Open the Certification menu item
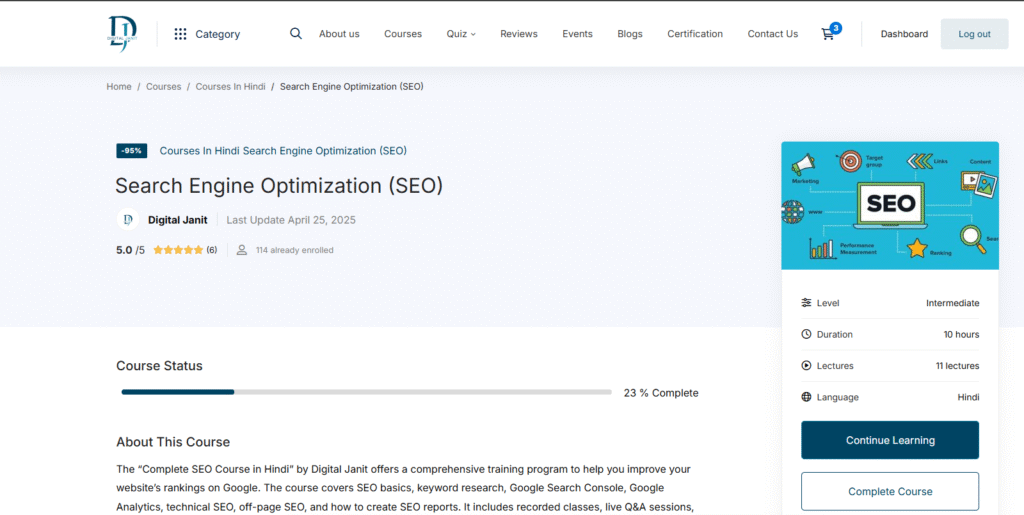The image size is (1024, 515). pyautogui.click(x=694, y=34)
